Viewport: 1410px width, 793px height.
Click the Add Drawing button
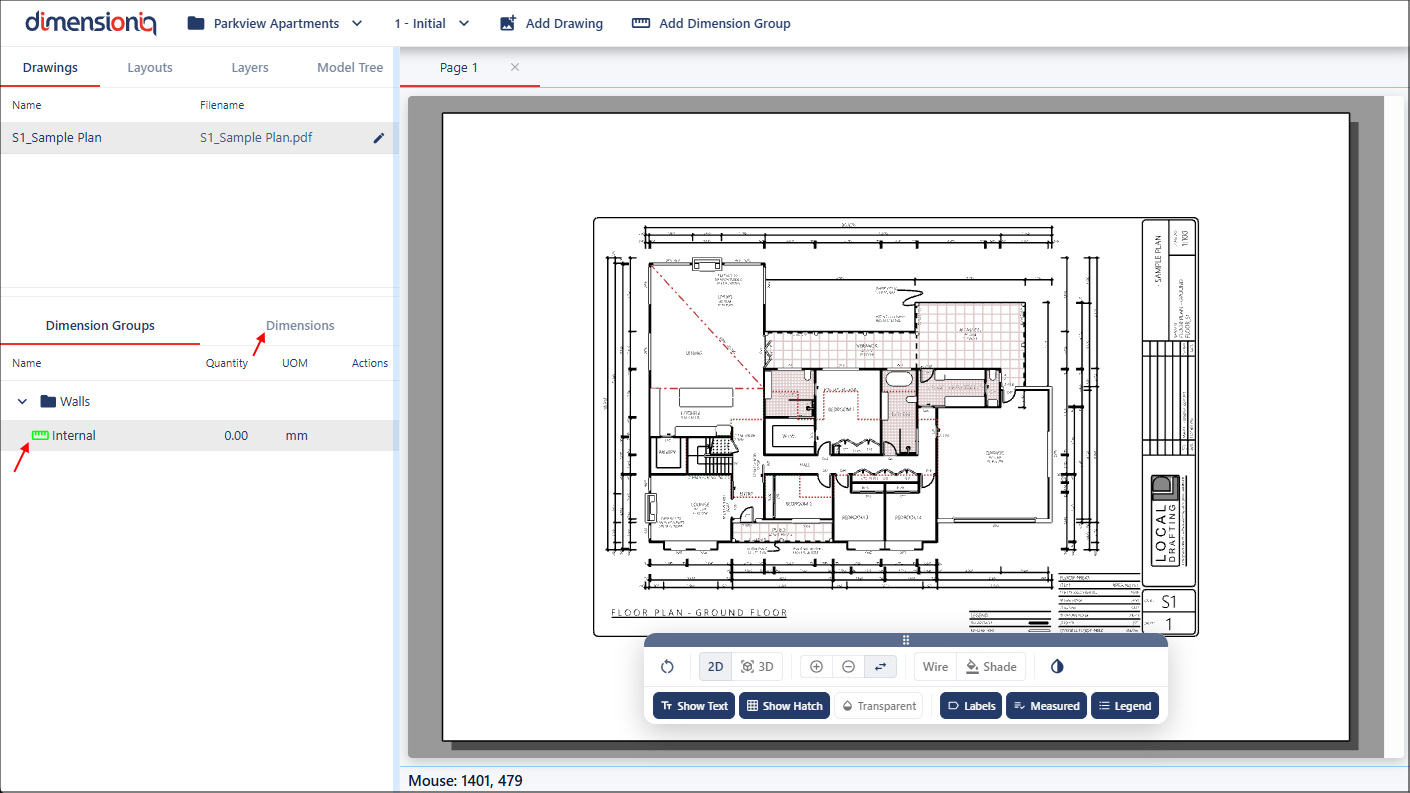[x=551, y=23]
